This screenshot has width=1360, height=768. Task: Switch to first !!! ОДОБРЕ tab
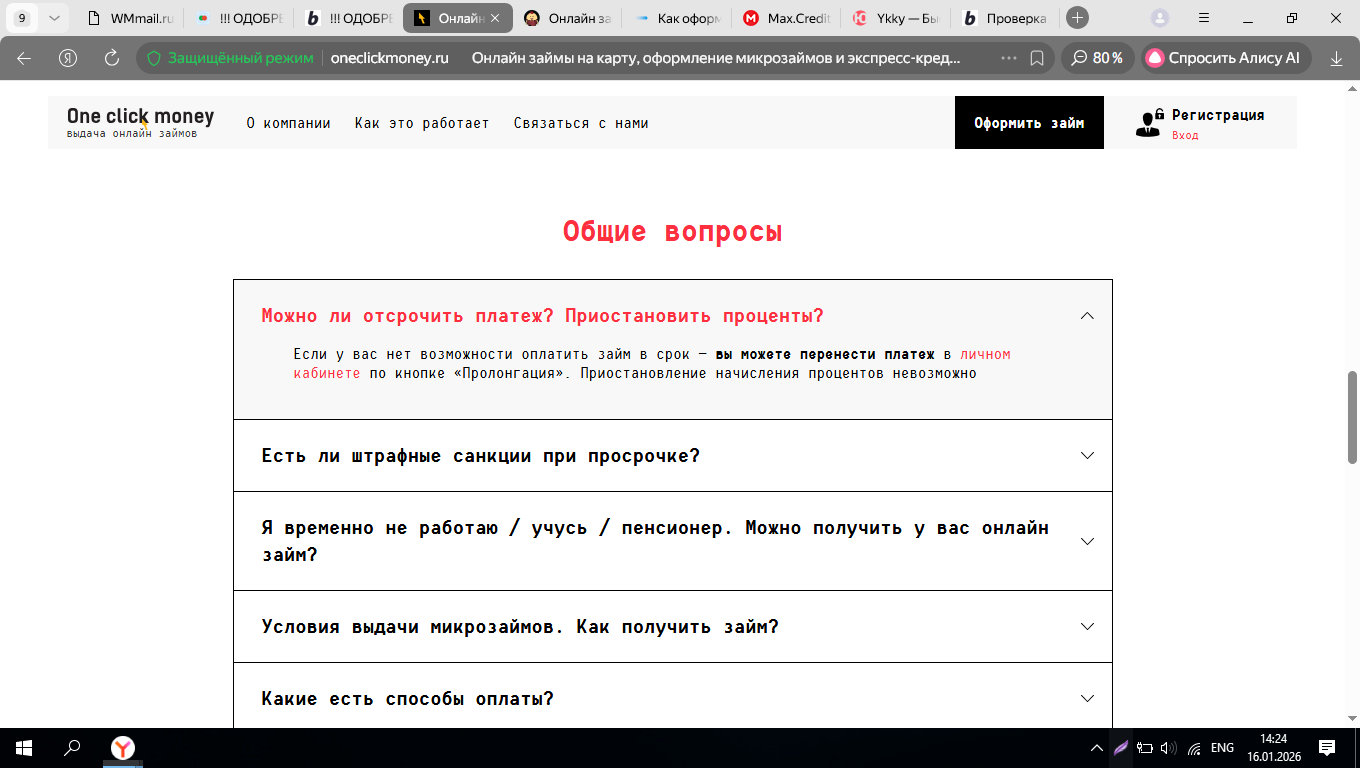point(238,18)
